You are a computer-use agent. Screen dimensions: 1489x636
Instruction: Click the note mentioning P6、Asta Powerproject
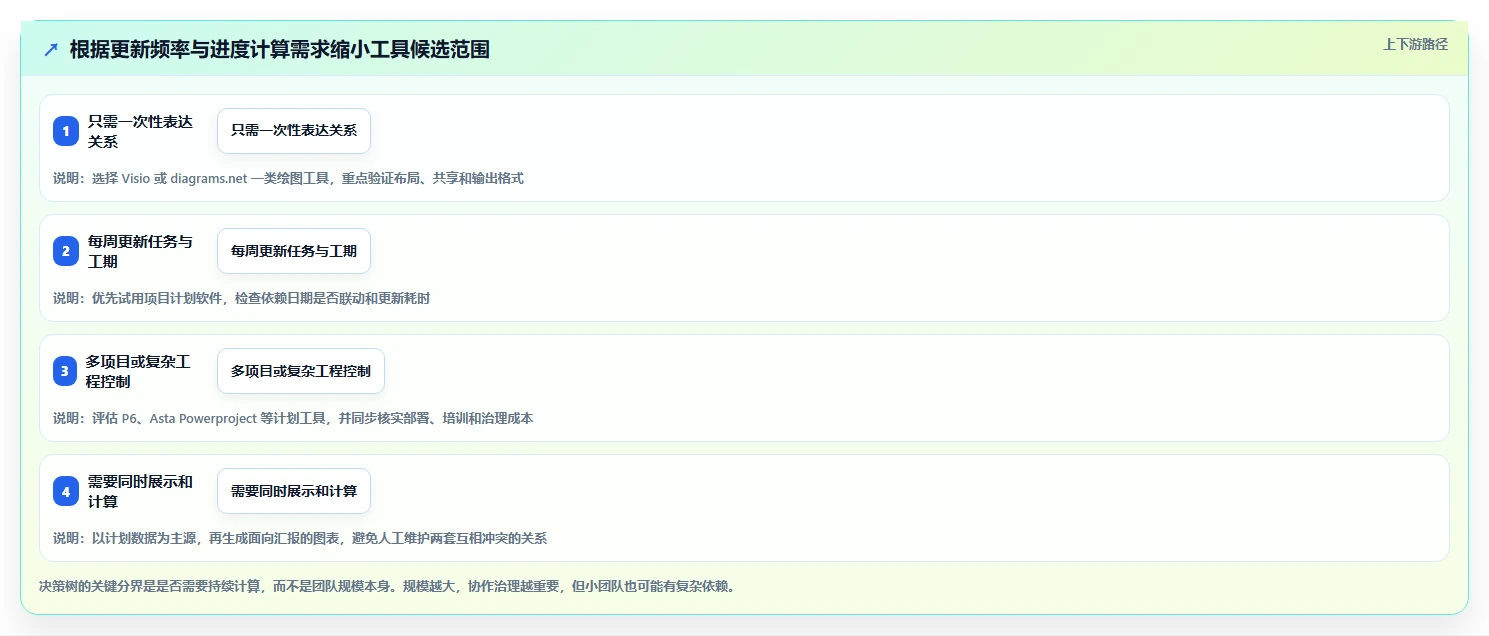(293, 418)
